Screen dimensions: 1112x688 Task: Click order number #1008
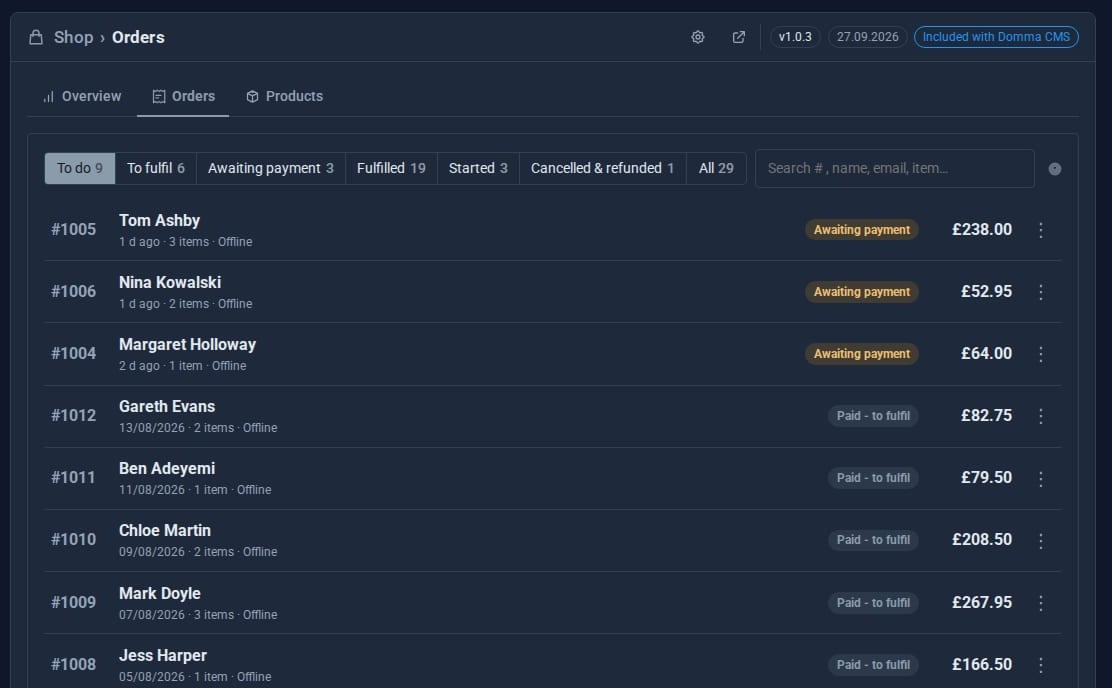[73, 665]
